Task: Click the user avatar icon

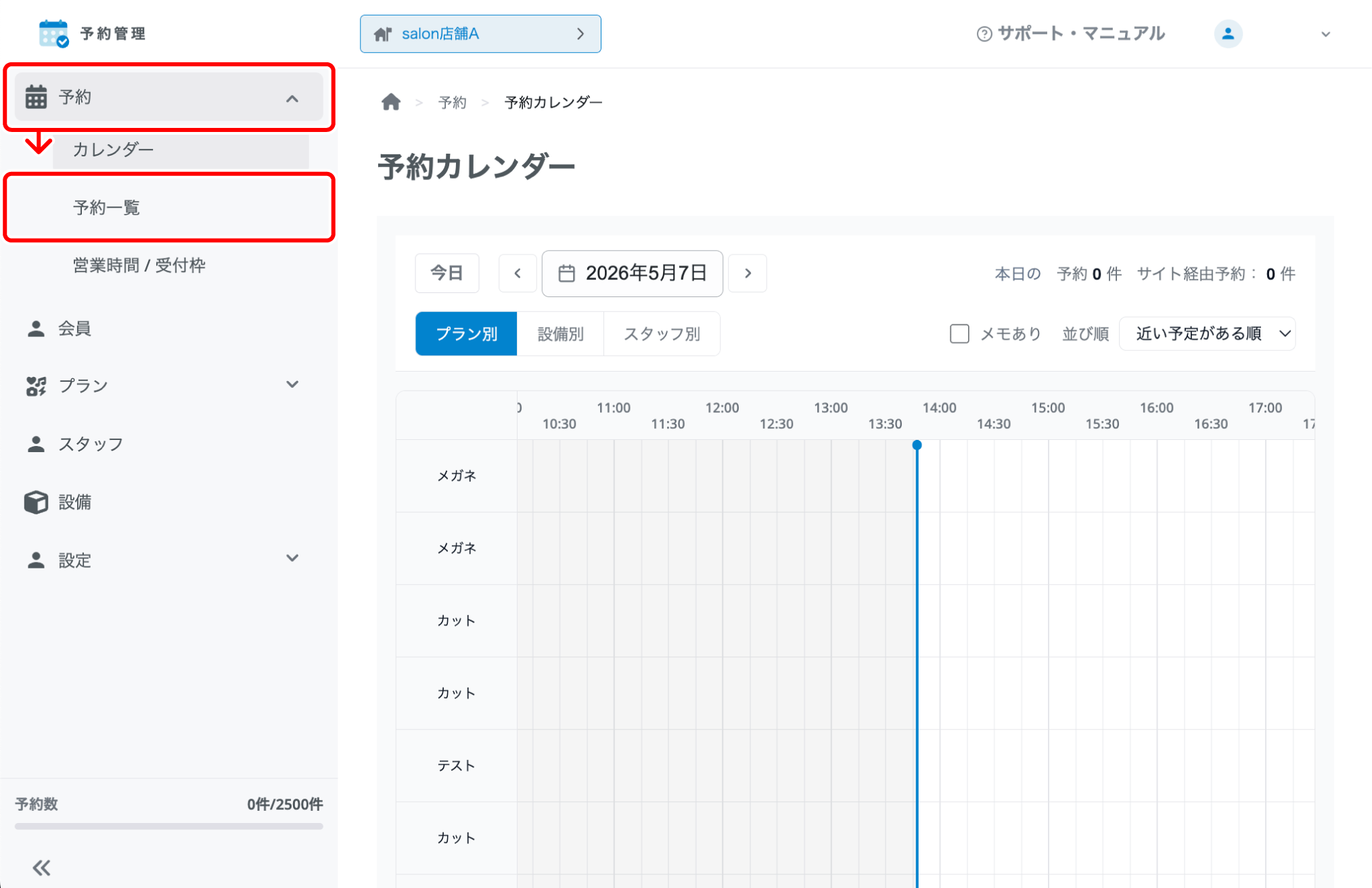Action: [x=1228, y=34]
